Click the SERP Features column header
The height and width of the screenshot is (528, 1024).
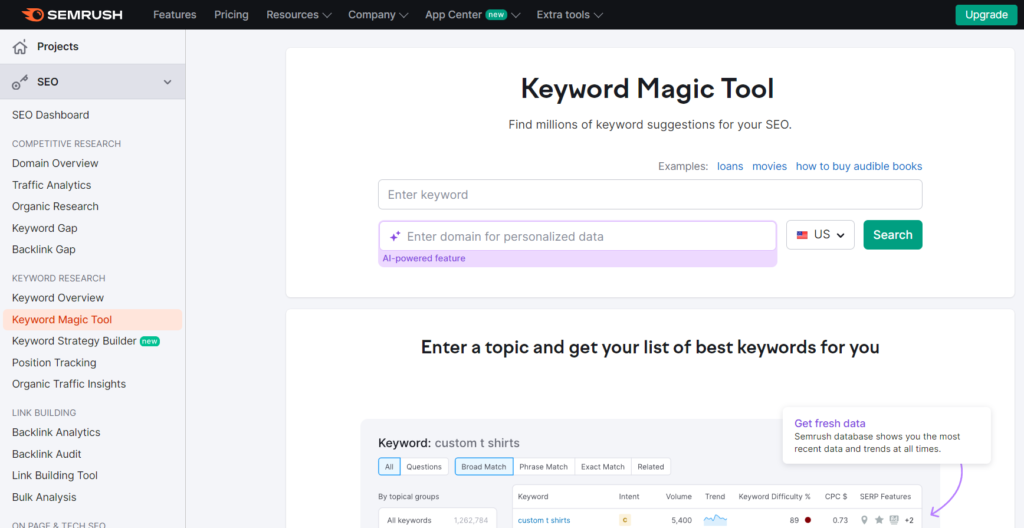[886, 497]
